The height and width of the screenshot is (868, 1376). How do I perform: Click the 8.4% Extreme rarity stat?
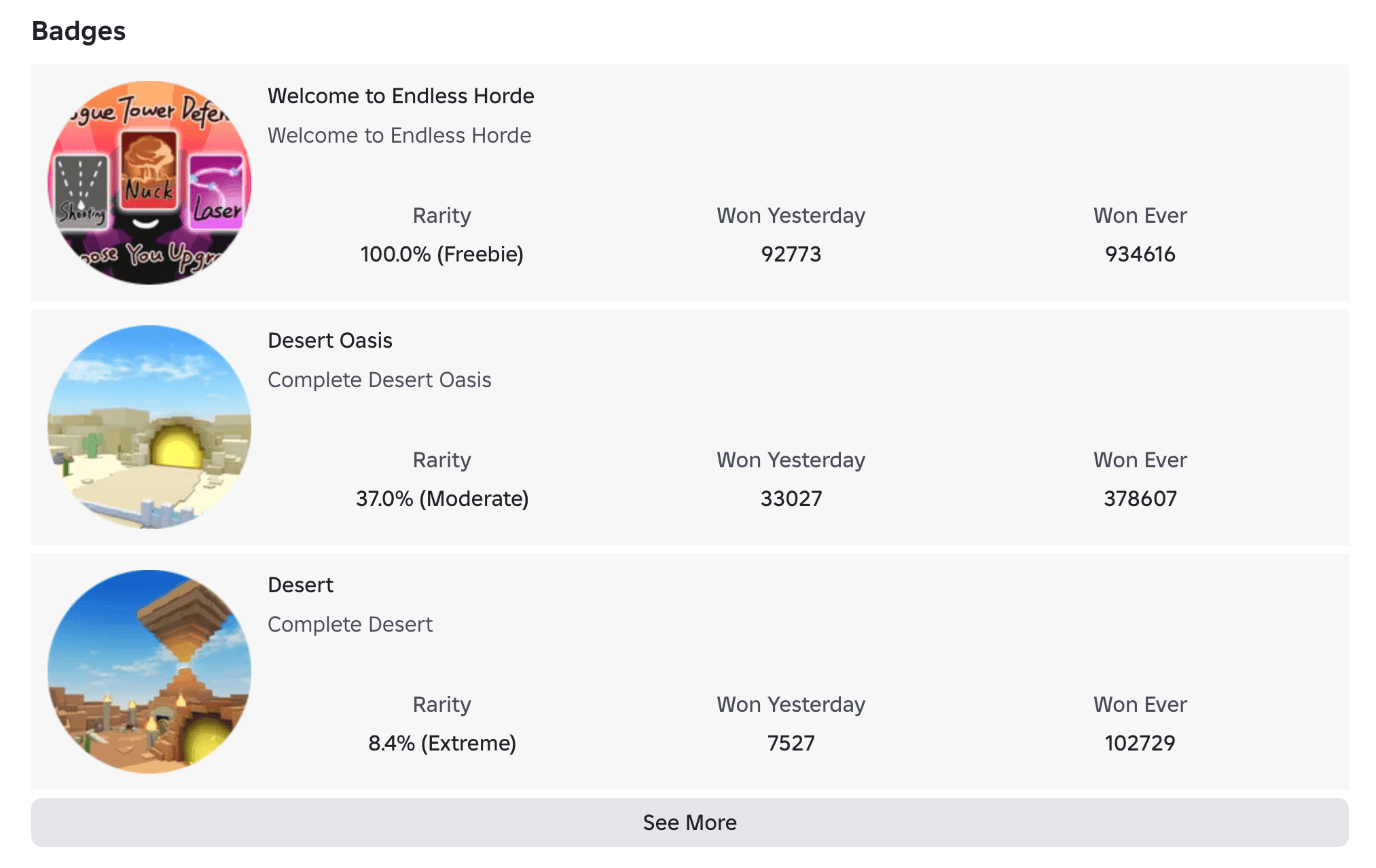pos(442,742)
